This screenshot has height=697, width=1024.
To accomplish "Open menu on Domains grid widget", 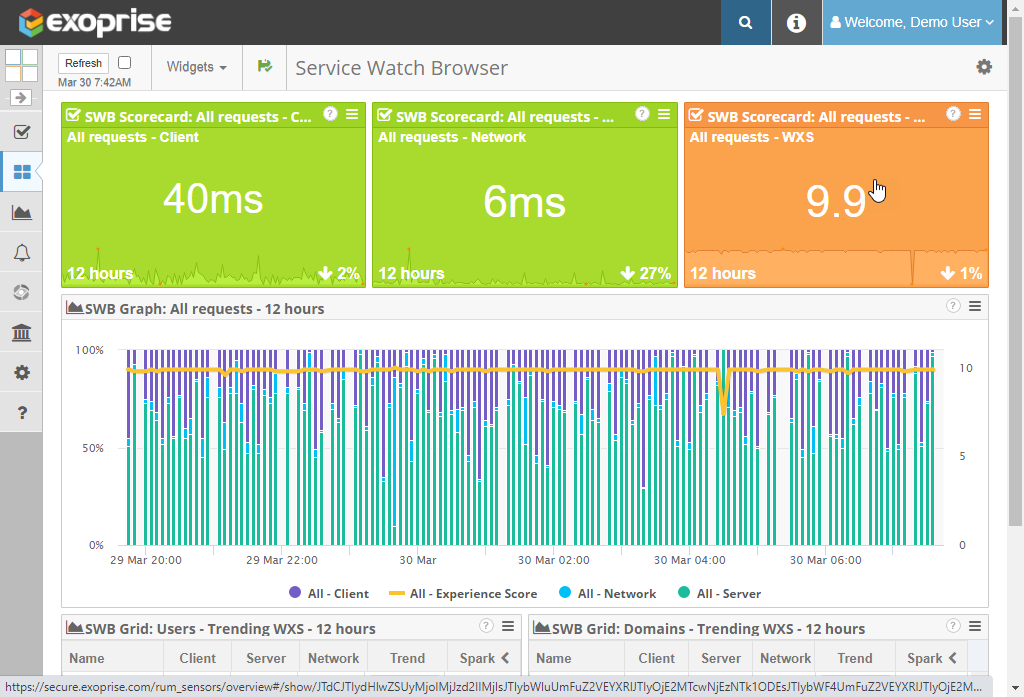I will point(975,626).
